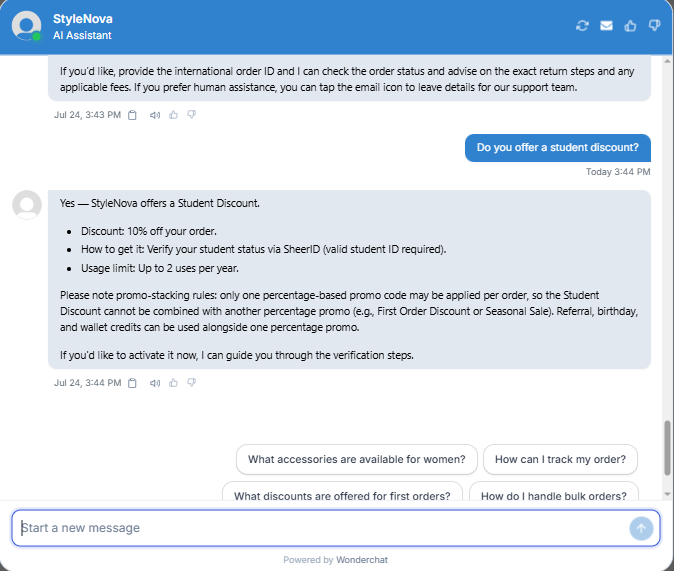Viewport: 674px width, 571px height.
Task: Click the StyleNova assistant avatar in header
Action: (27, 26)
